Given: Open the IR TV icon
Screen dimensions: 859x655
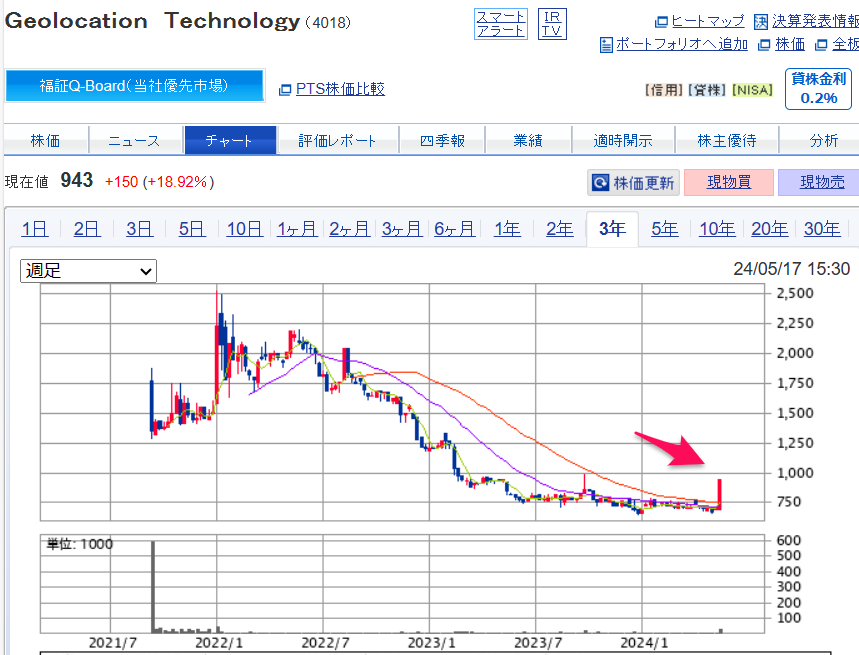Looking at the screenshot, I should pos(552,24).
